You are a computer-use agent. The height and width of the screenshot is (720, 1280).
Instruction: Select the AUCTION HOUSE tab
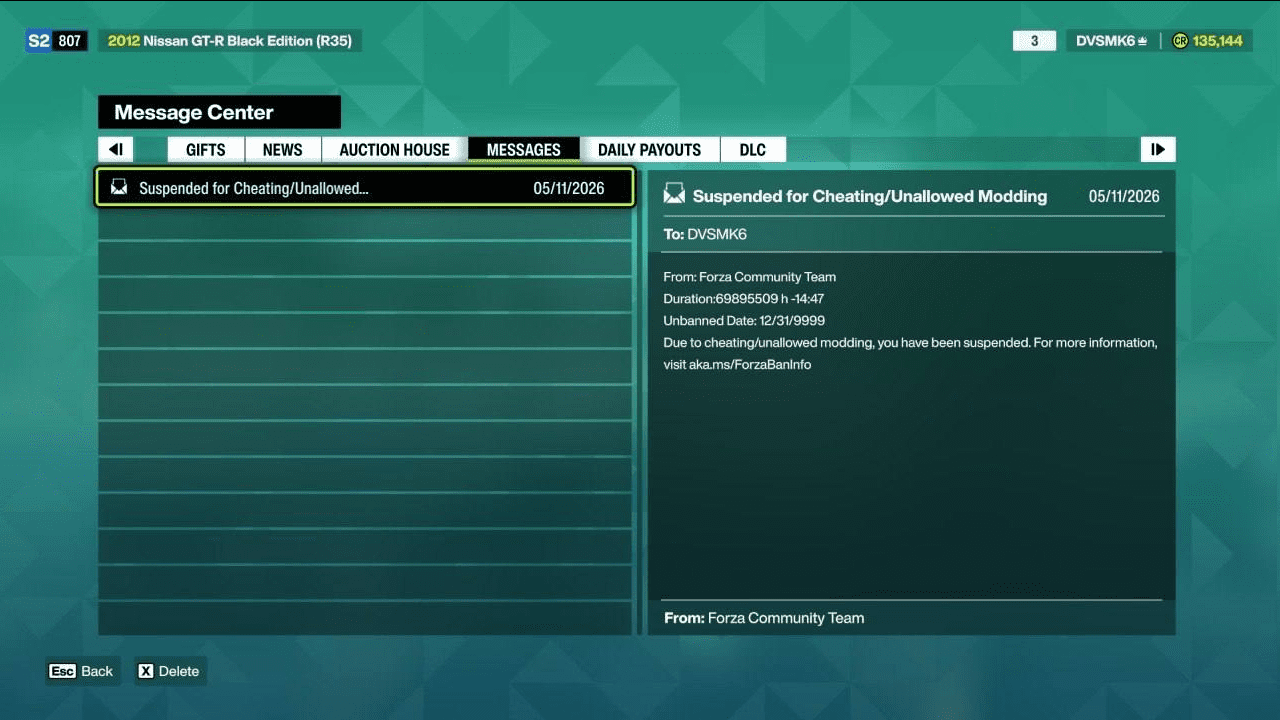click(x=394, y=149)
